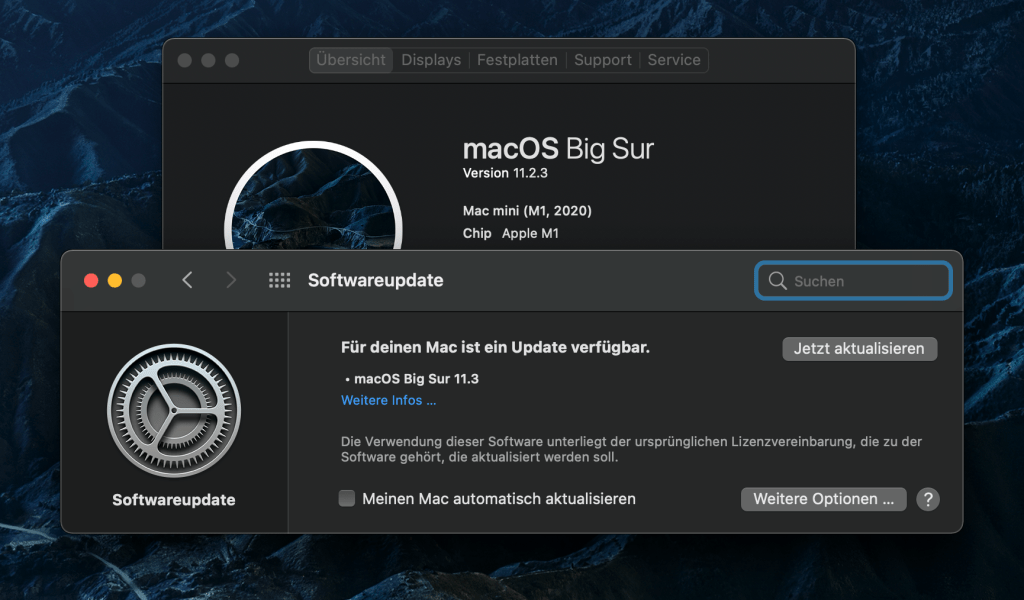Viewport: 1024px width, 600px height.
Task: Open the Festplatten tab
Action: coord(517,60)
